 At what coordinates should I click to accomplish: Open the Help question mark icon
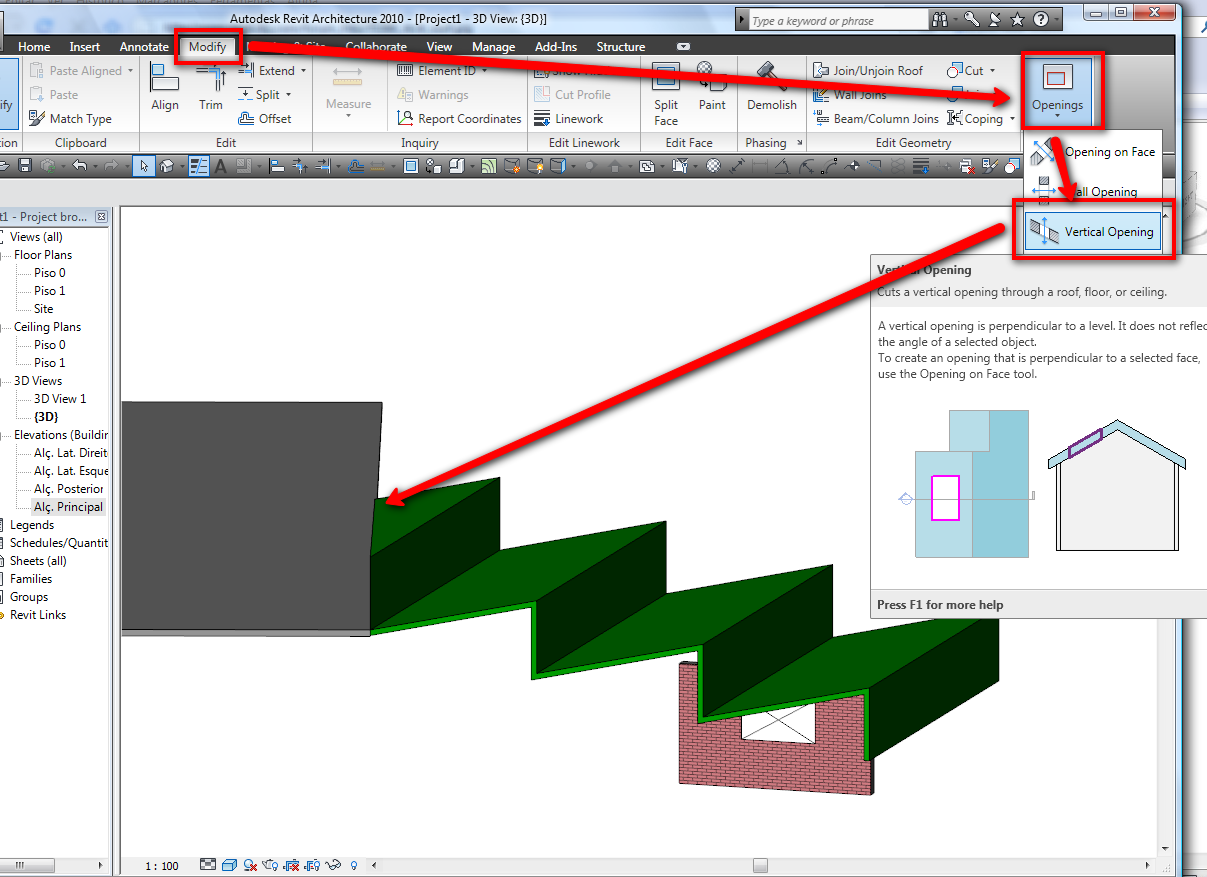[x=1041, y=19]
